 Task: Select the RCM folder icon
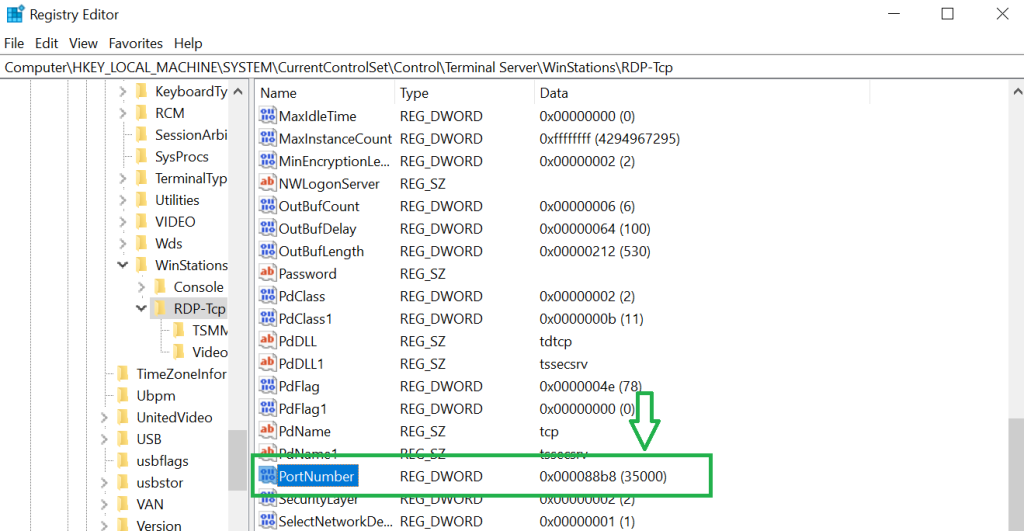click(x=142, y=113)
